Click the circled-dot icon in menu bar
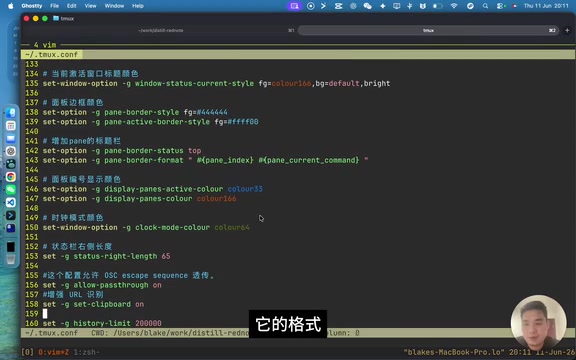Image resolution: width=576 pixels, height=360 pixels. click(311, 6)
